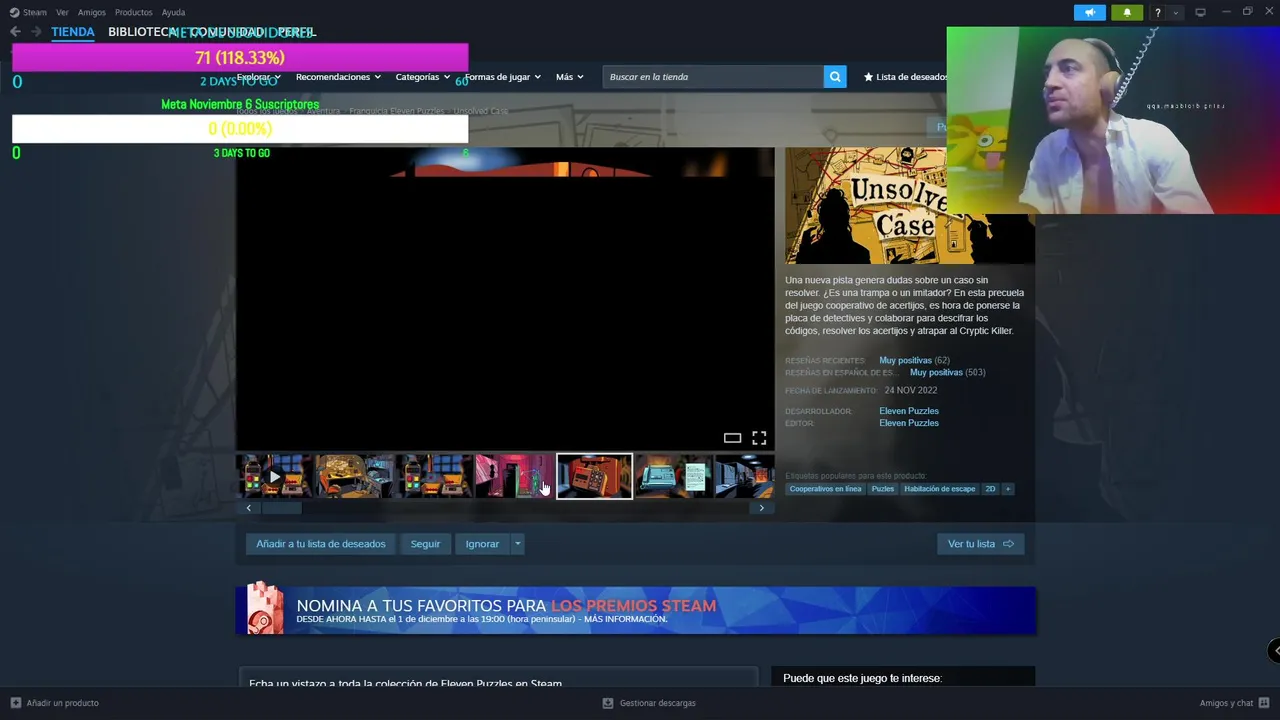The width and height of the screenshot is (1280, 720).
Task: Open the 2D tag
Action: (990, 489)
